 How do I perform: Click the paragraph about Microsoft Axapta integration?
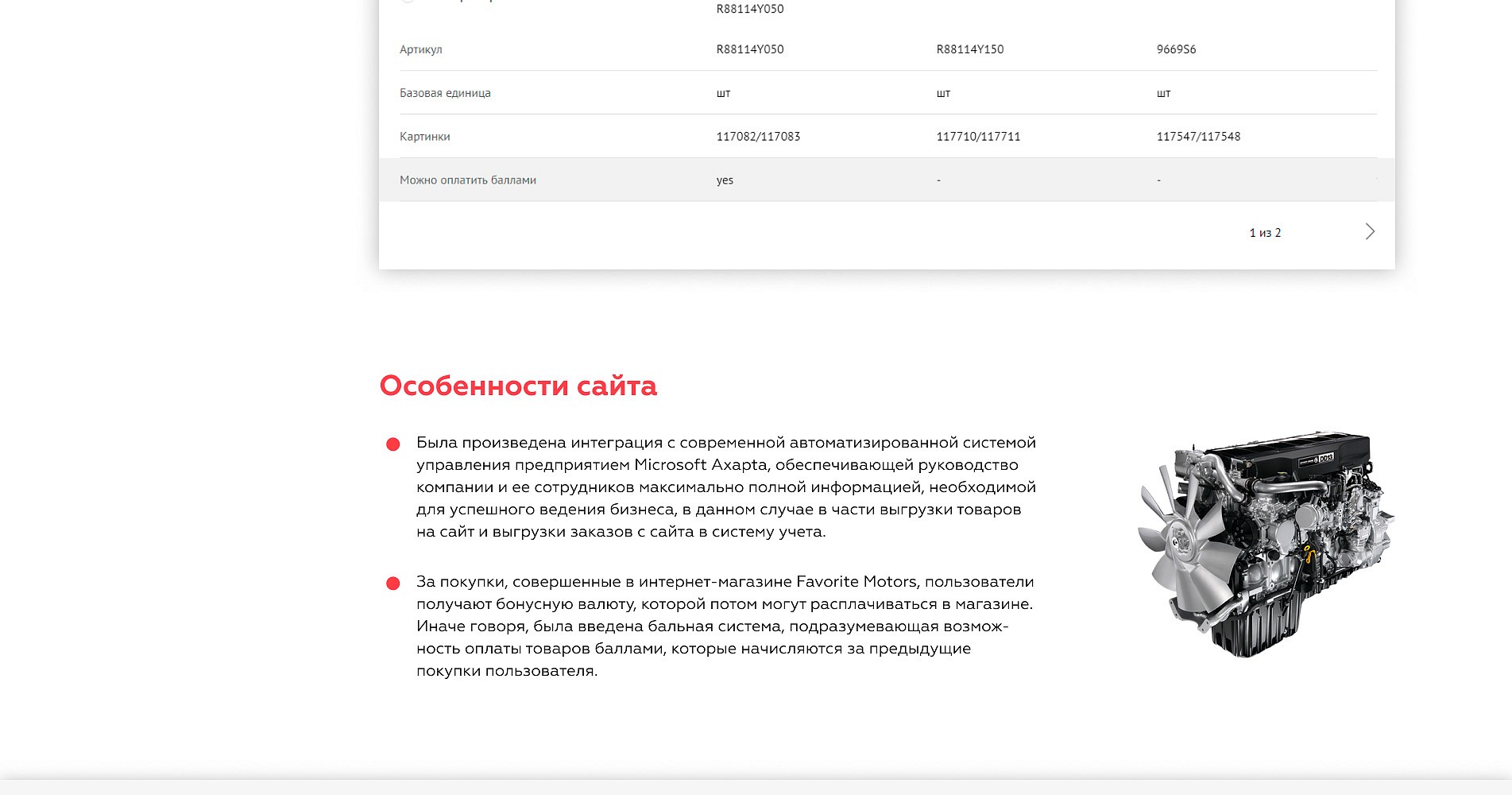pos(725,487)
